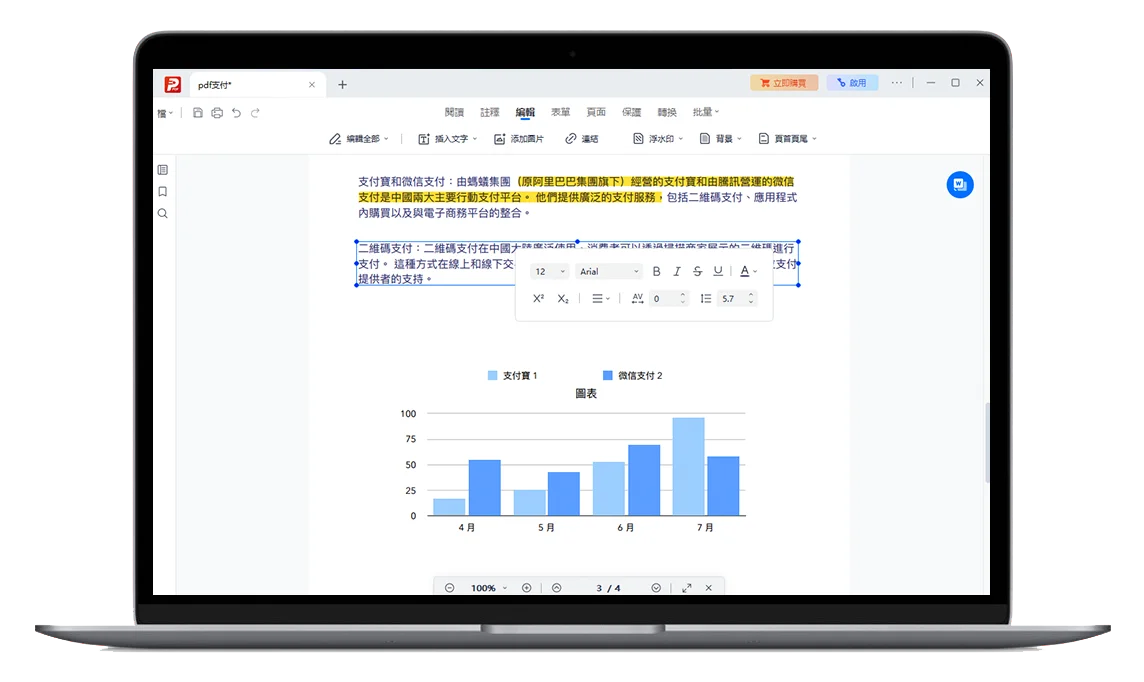Open the text alignment dropdown
Screen dimensions: 1144x682
pyautogui.click(x=600, y=298)
